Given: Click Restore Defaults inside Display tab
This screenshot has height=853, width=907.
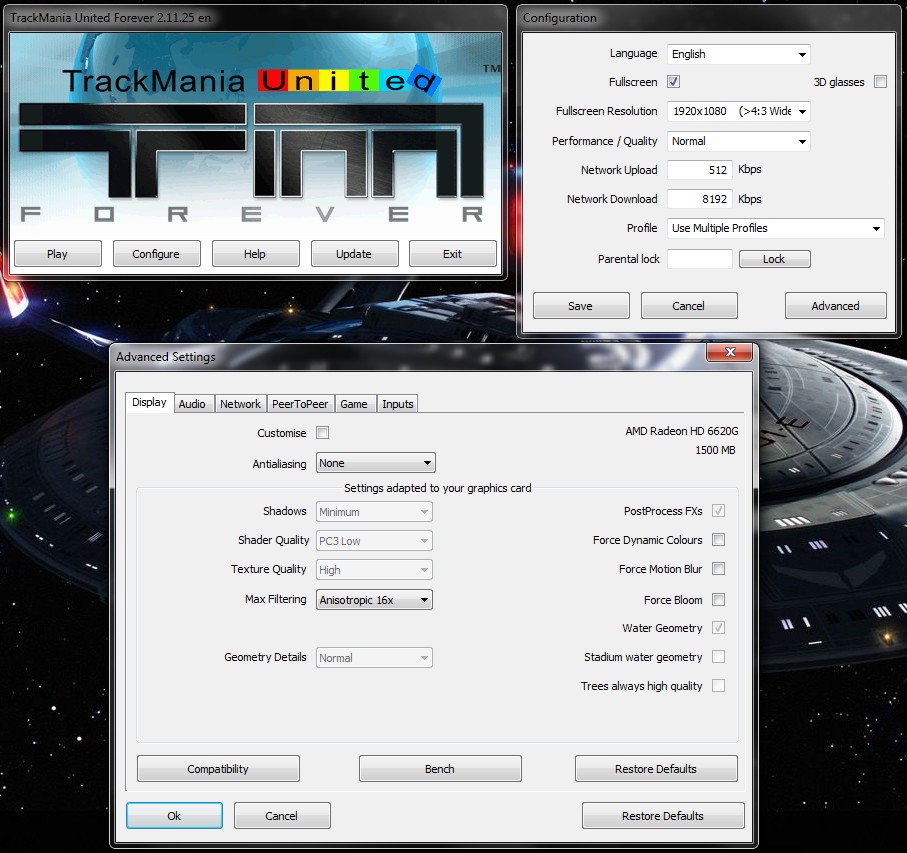Looking at the screenshot, I should tap(656, 769).
